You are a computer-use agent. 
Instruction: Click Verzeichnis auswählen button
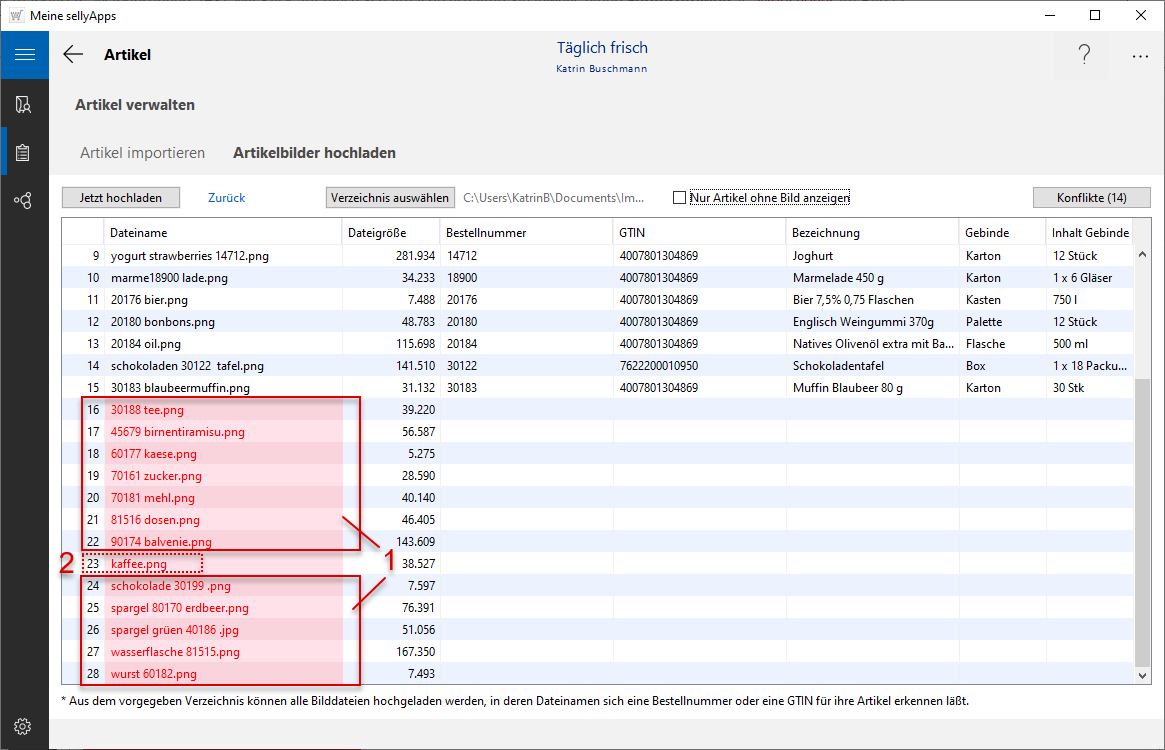pyautogui.click(x=390, y=198)
